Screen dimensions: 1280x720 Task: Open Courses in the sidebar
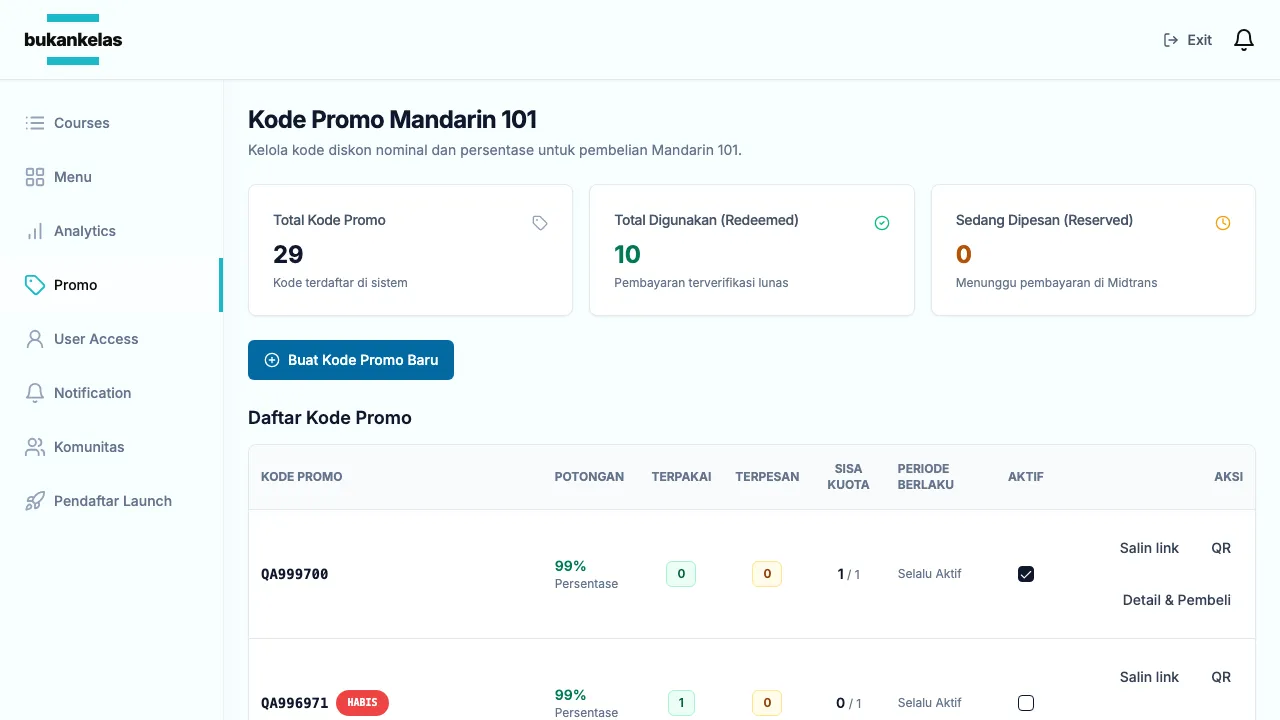coord(111,123)
